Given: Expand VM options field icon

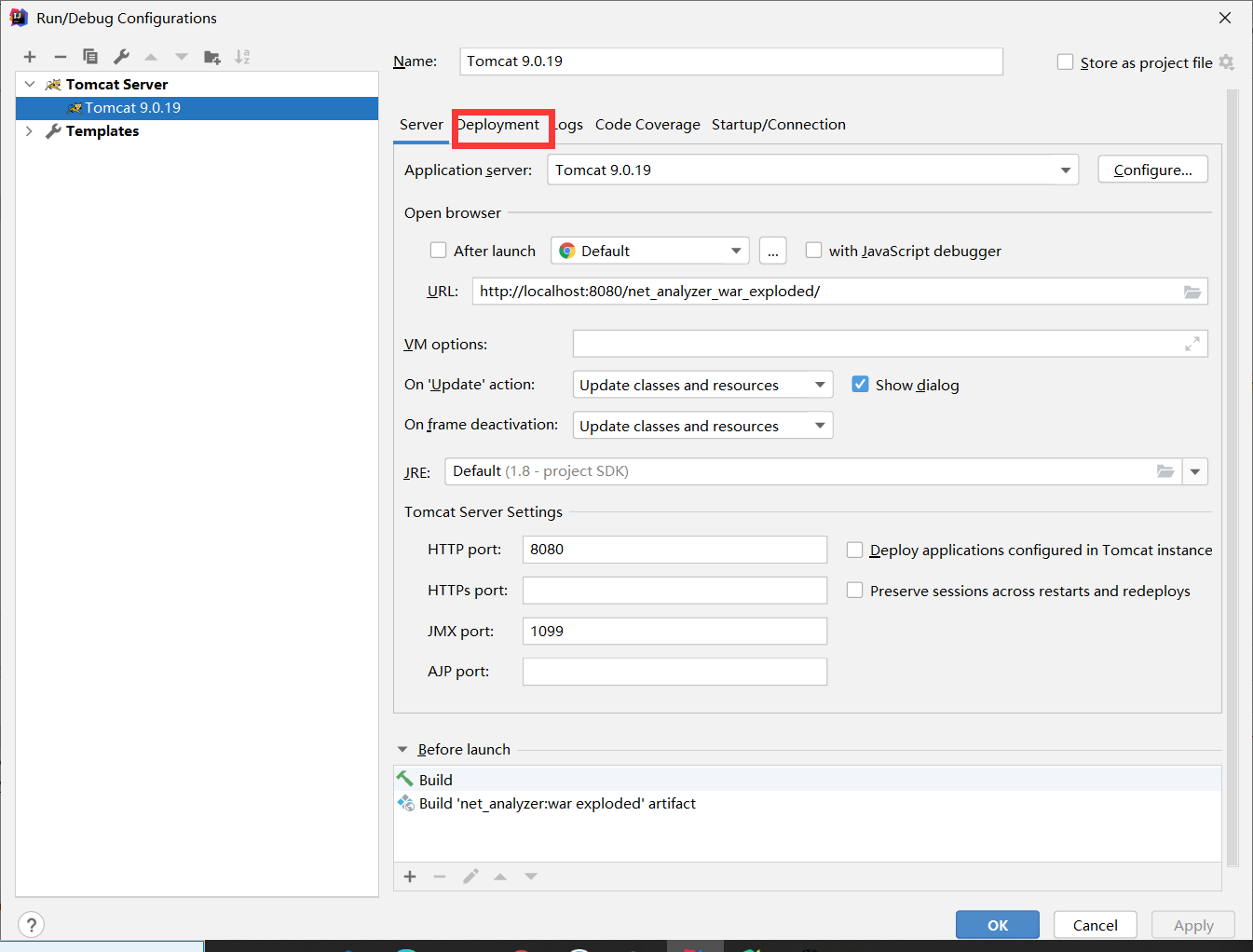Looking at the screenshot, I should [x=1192, y=344].
